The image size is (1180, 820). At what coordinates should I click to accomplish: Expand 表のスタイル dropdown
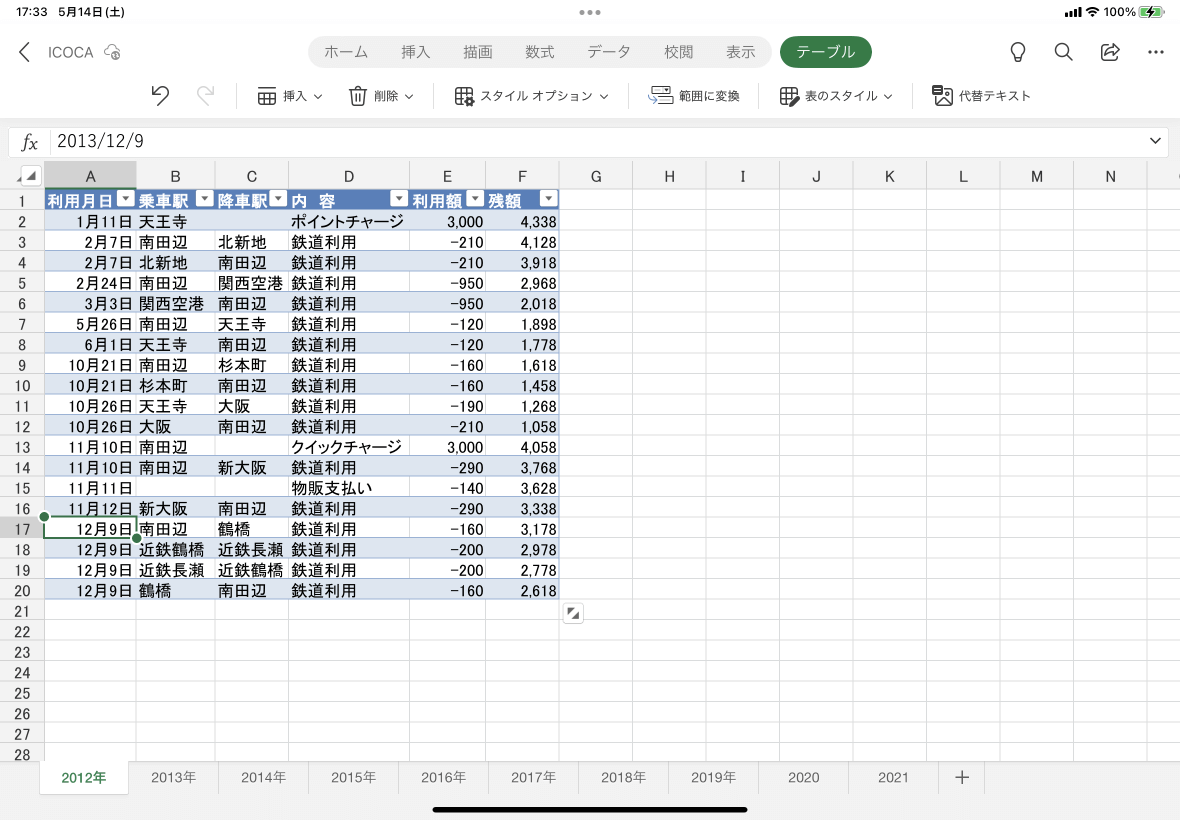coord(888,96)
